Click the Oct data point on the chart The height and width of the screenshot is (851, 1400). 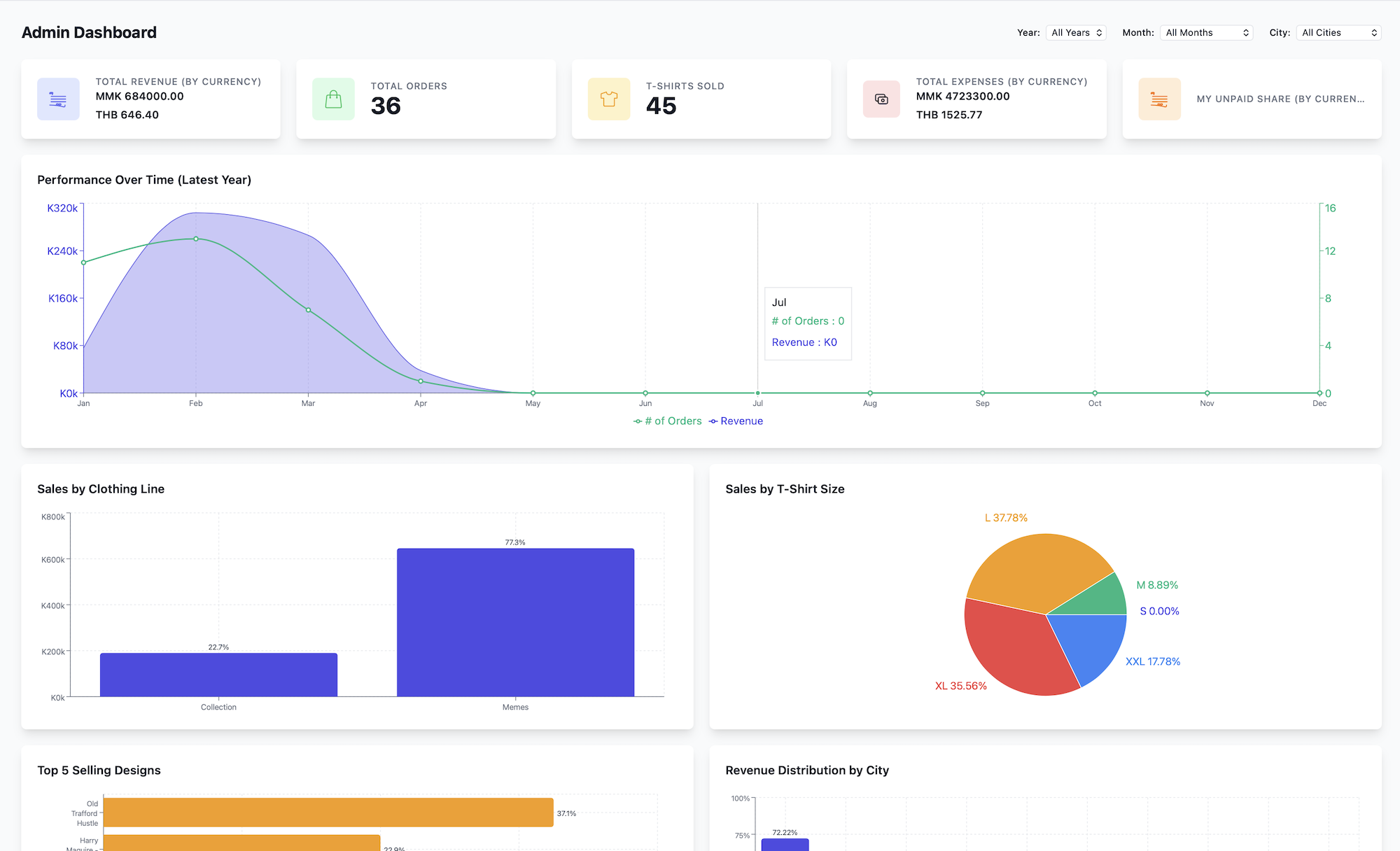tap(1095, 393)
